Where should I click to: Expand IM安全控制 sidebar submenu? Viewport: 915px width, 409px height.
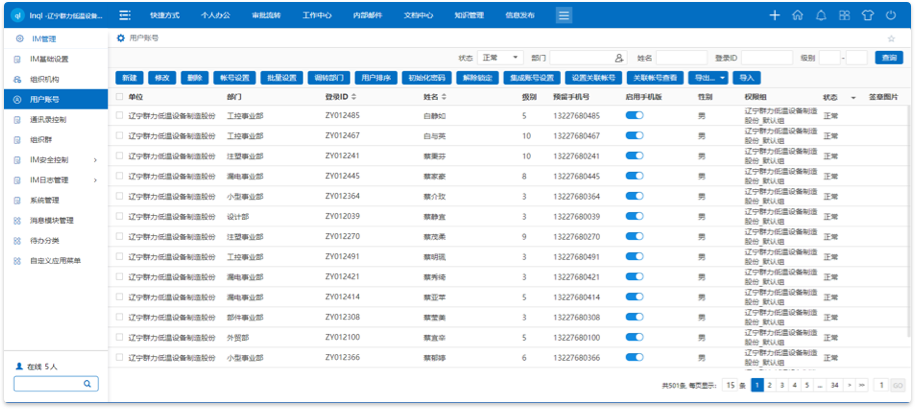[95, 160]
